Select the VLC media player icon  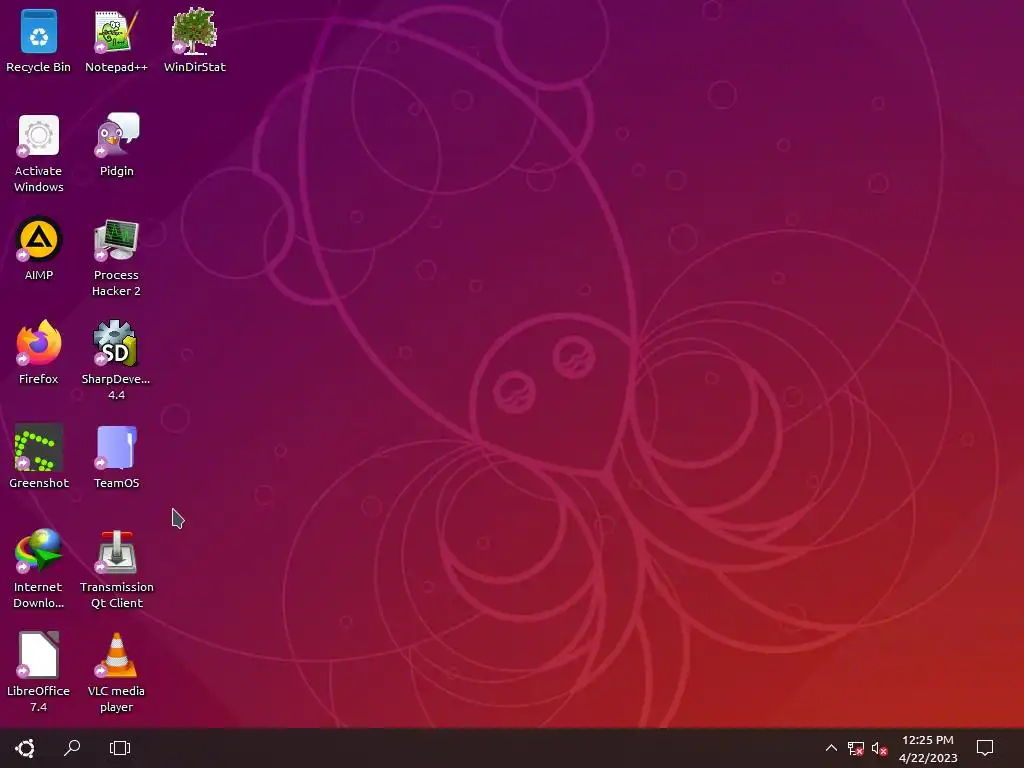(116, 655)
